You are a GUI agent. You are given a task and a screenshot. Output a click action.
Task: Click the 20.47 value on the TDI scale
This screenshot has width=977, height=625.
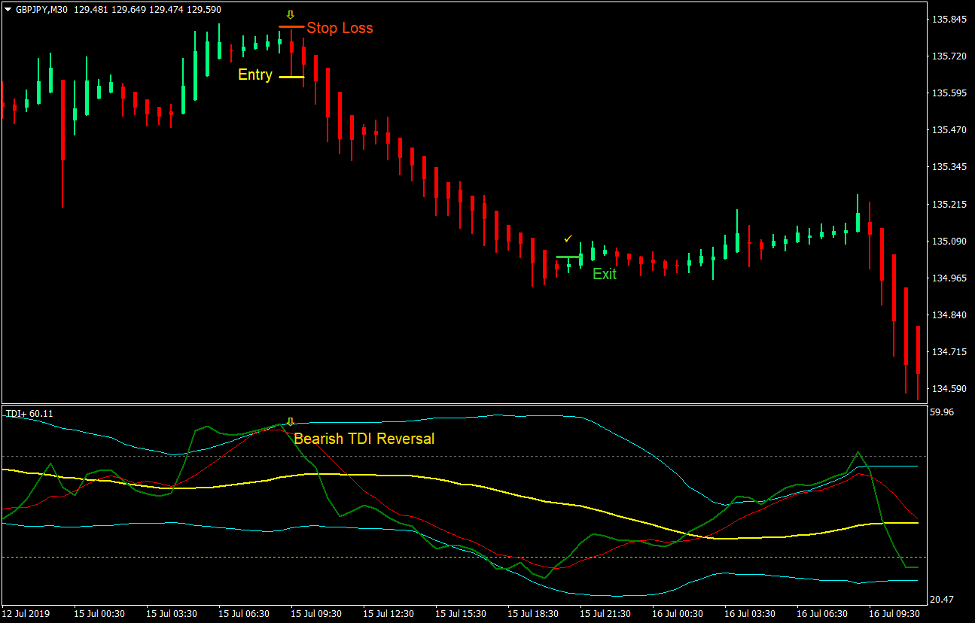(x=941, y=598)
